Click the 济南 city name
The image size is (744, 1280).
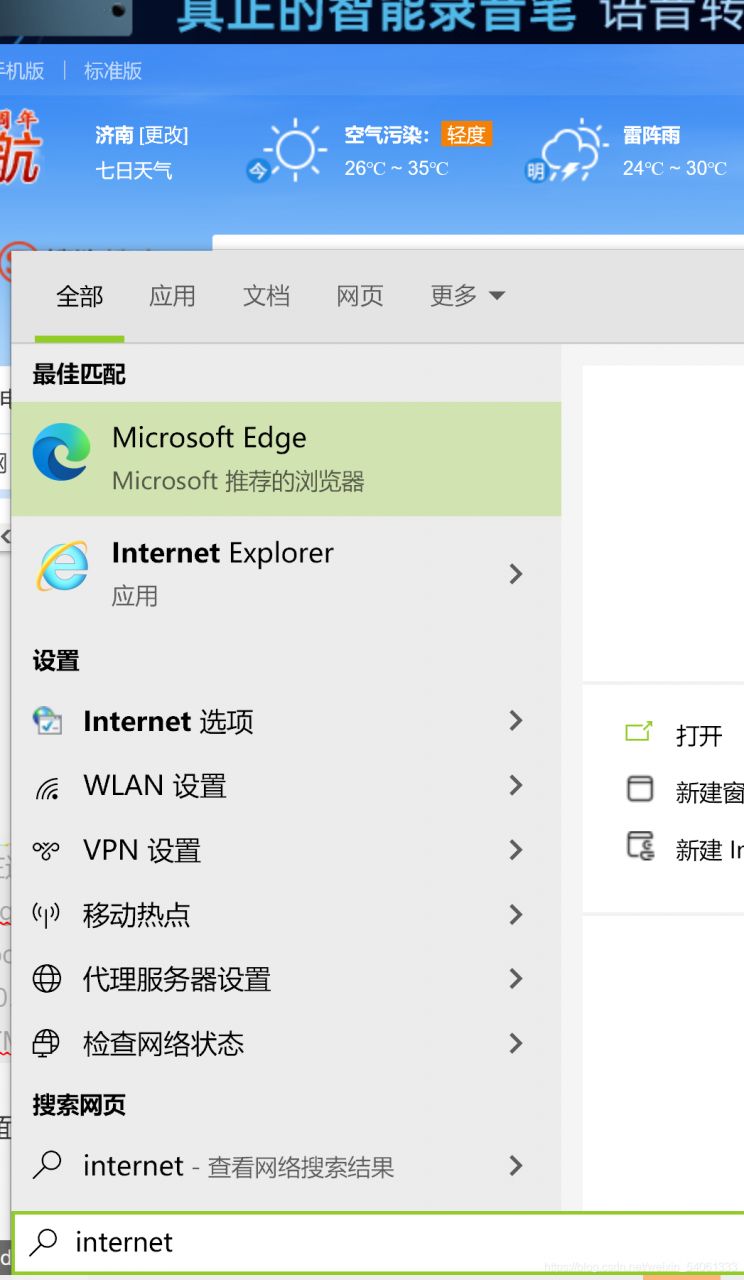tap(114, 135)
